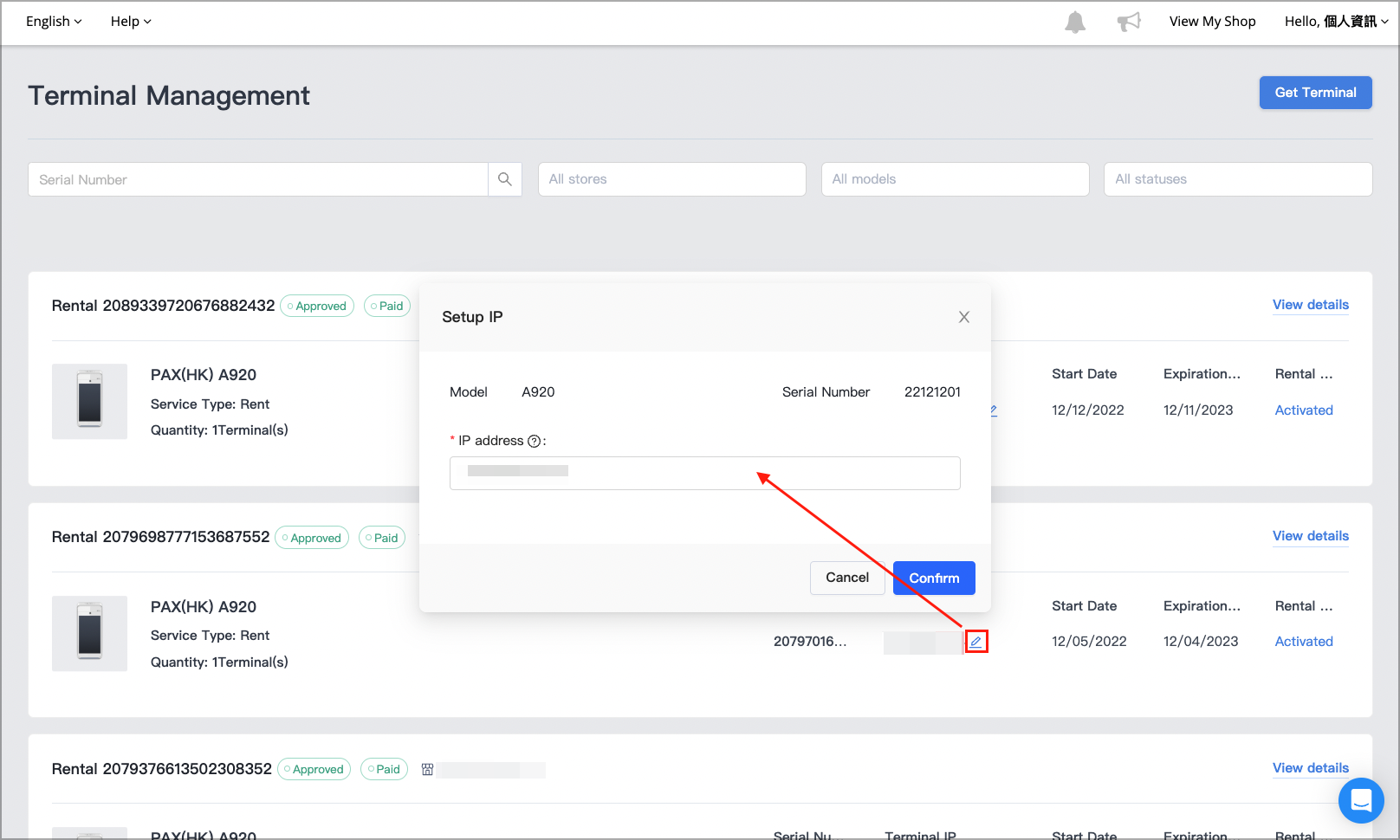
Task: Click serial number 22121201 in dialog
Action: pos(932,392)
